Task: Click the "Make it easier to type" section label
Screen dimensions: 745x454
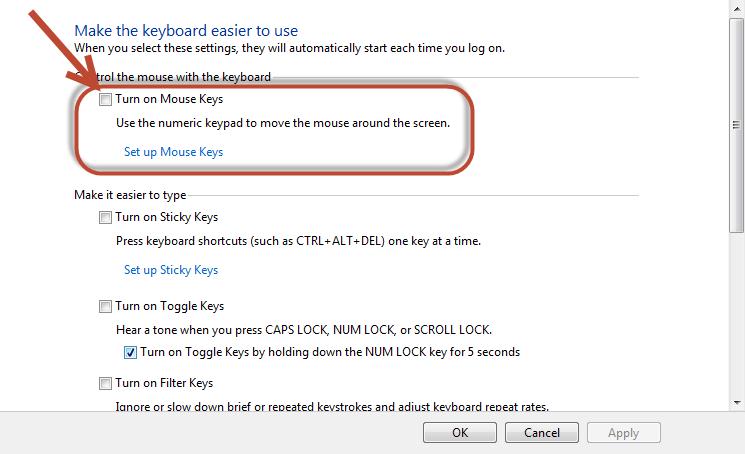Action: tap(130, 194)
